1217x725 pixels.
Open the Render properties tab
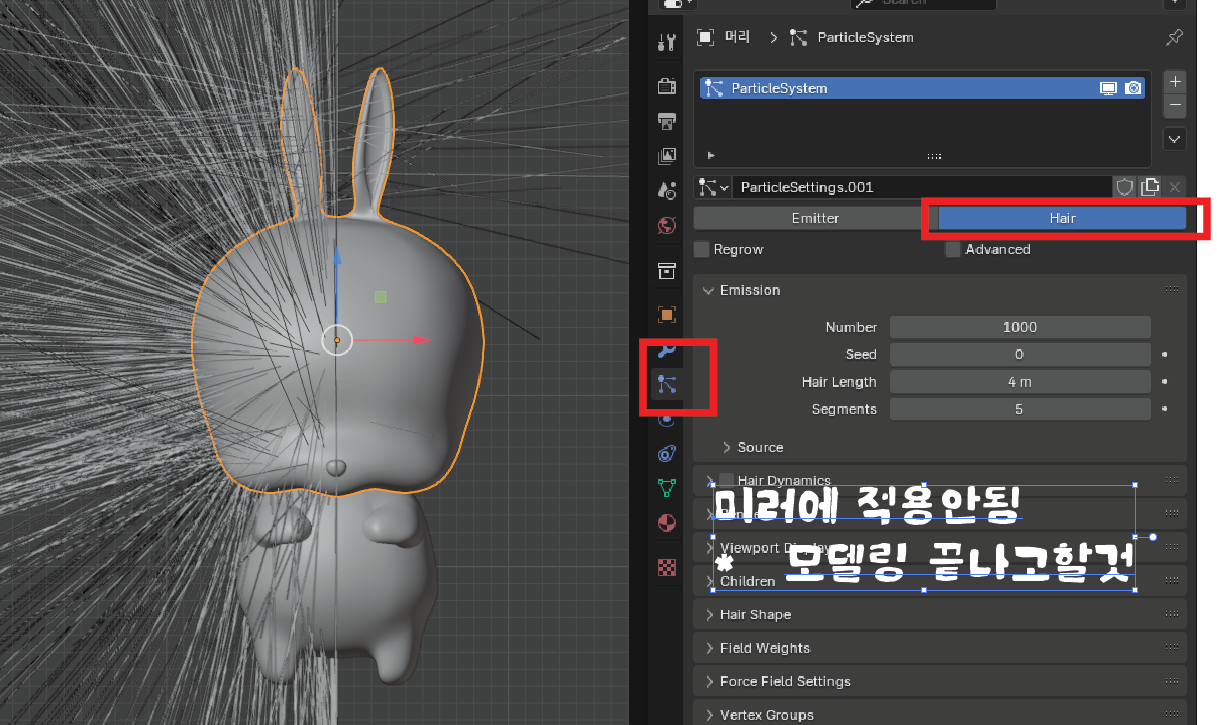pos(667,87)
